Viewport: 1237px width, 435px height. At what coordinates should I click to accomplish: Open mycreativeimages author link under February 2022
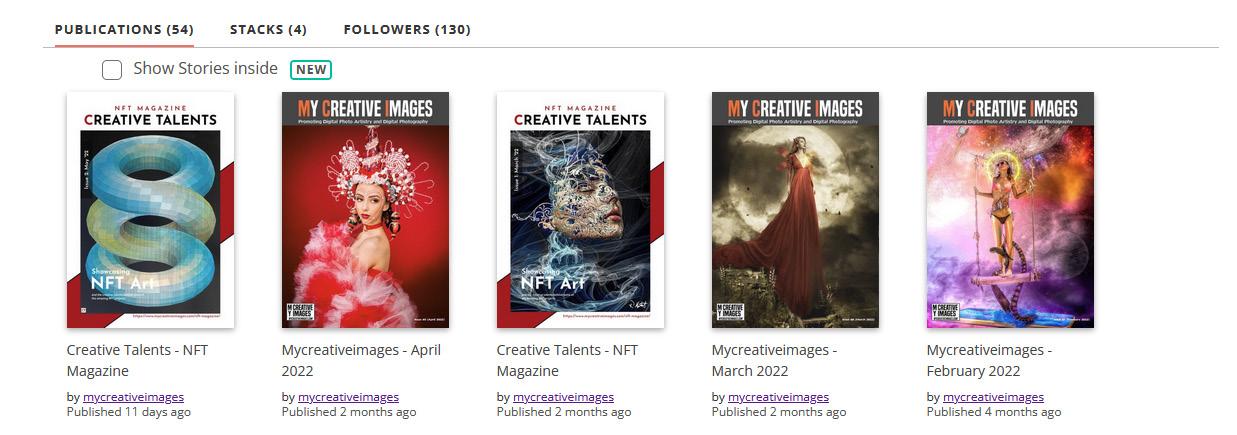pos(993,397)
